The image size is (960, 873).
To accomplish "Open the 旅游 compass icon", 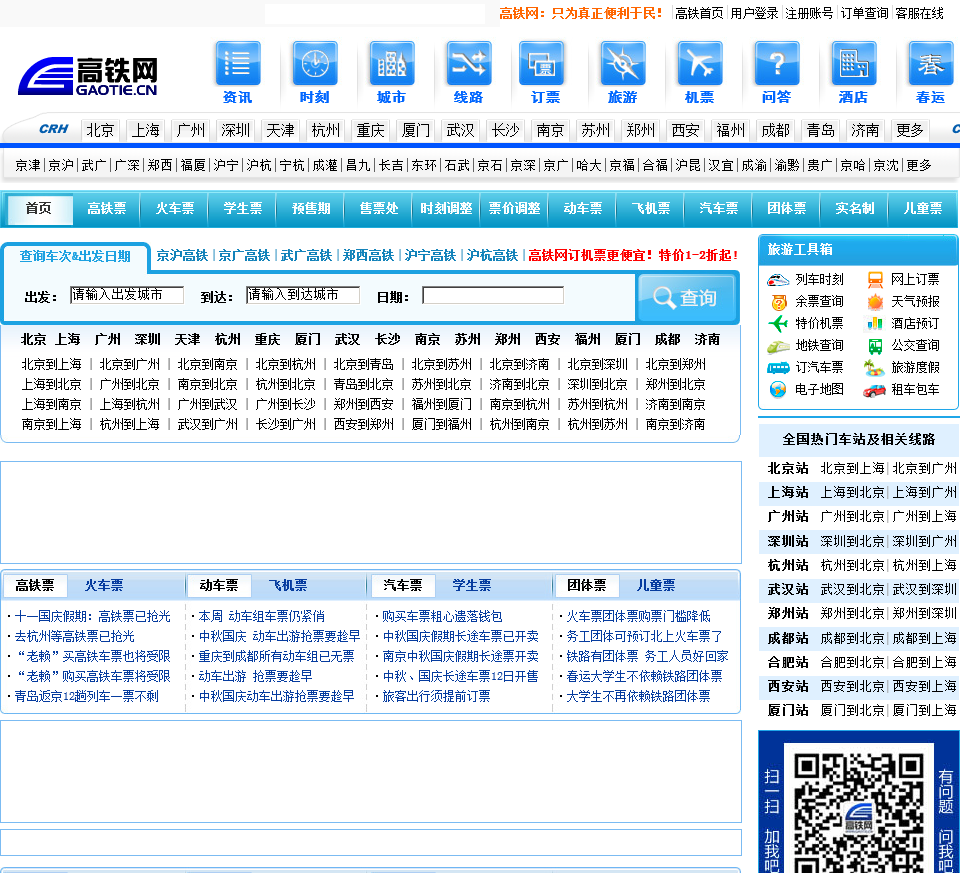I will point(622,64).
